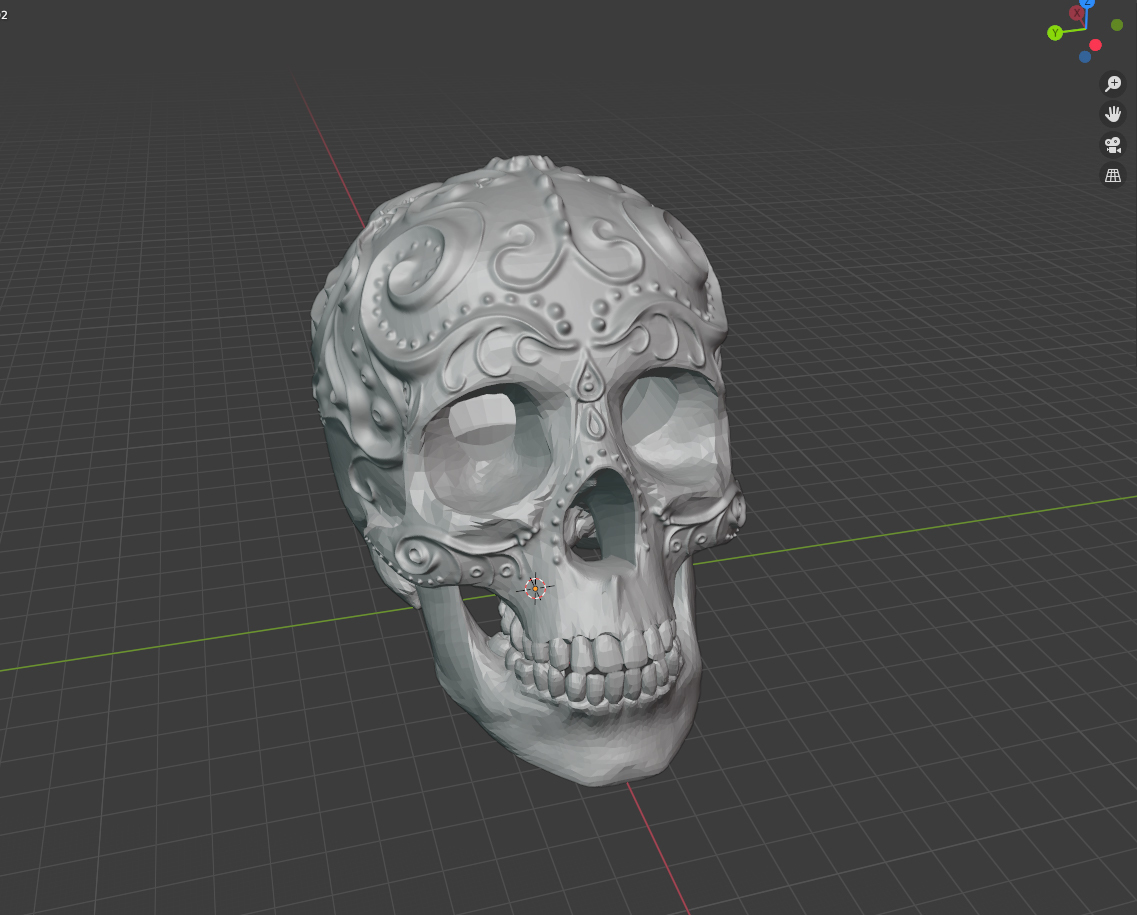Select the hand pan icon
The width and height of the screenshot is (1137, 915).
click(1114, 114)
